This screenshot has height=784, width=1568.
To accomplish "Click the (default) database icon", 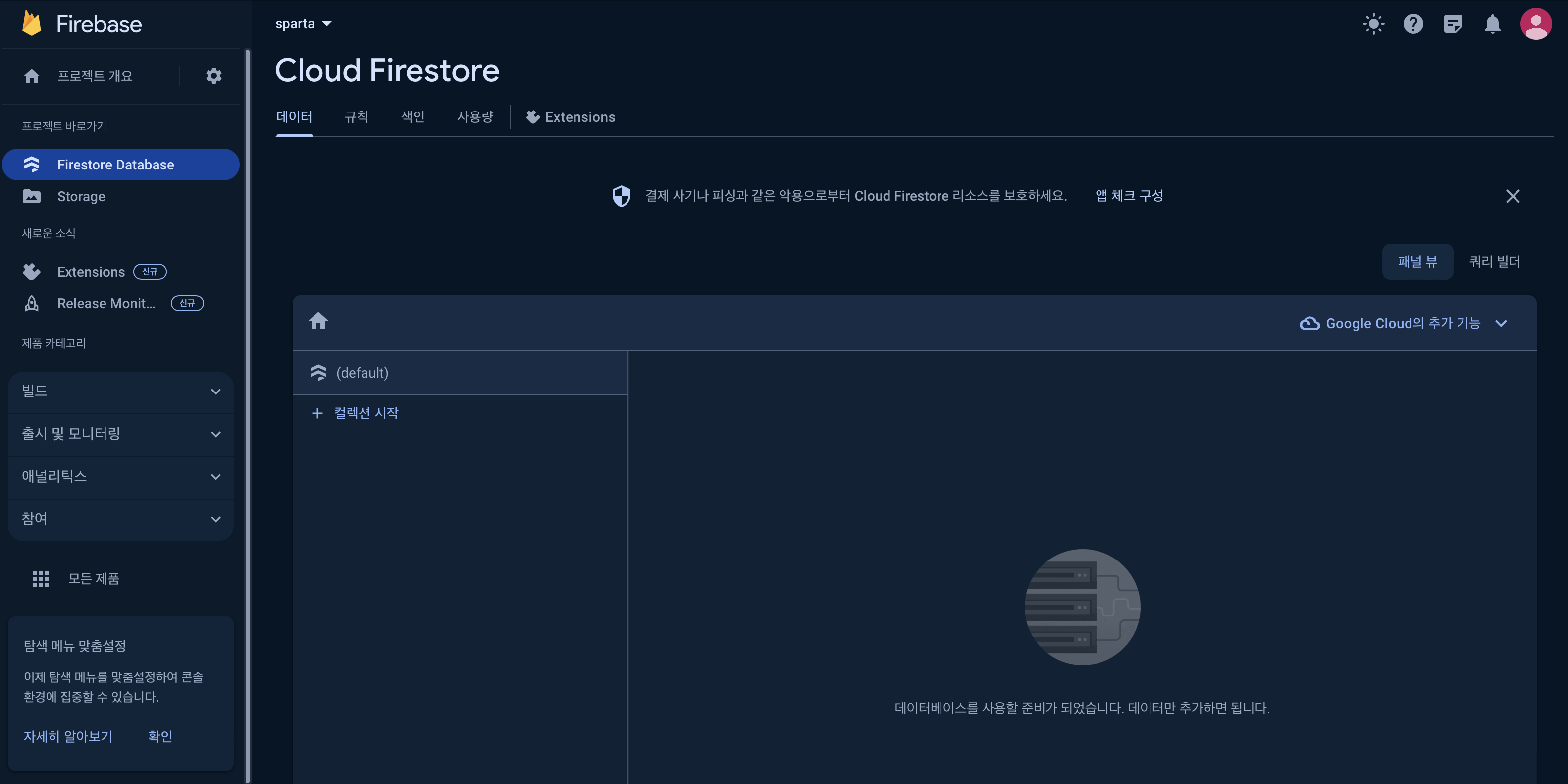I will tap(318, 373).
